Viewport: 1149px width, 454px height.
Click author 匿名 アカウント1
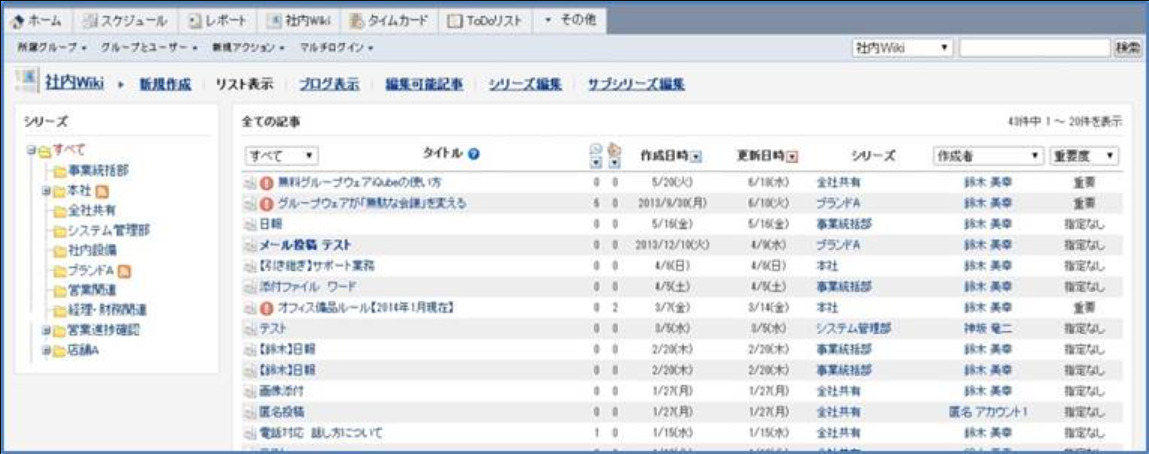point(988,412)
